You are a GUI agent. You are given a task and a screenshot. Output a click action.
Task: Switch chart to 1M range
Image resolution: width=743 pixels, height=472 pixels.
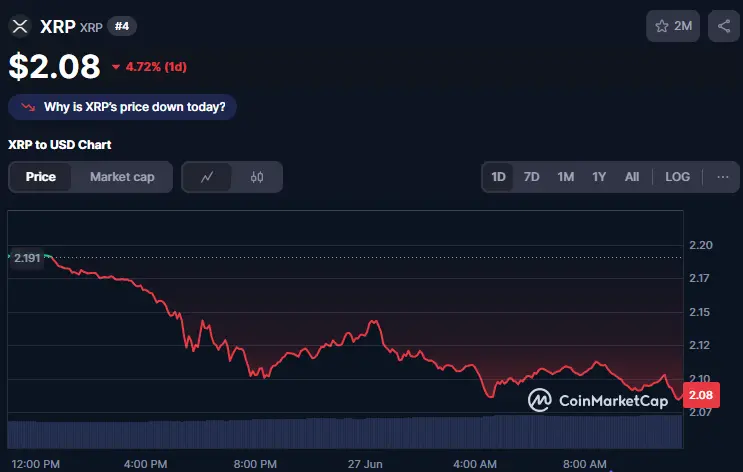(565, 177)
